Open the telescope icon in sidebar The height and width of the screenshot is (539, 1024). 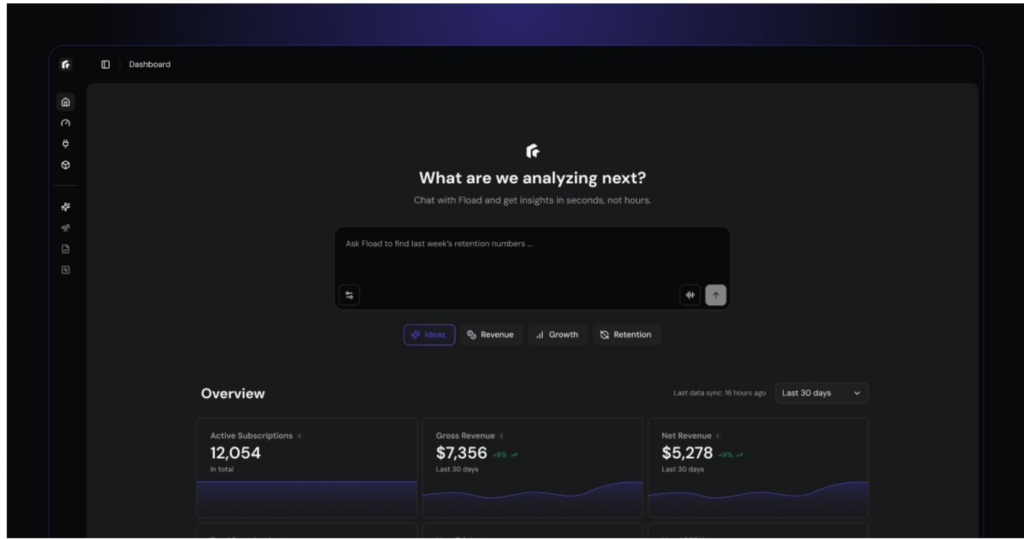(66, 228)
